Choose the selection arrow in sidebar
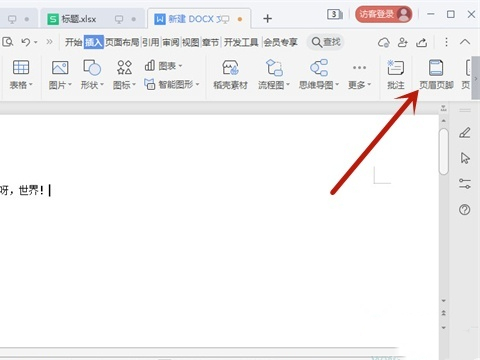Image resolution: width=480 pixels, height=360 pixels. (465, 158)
